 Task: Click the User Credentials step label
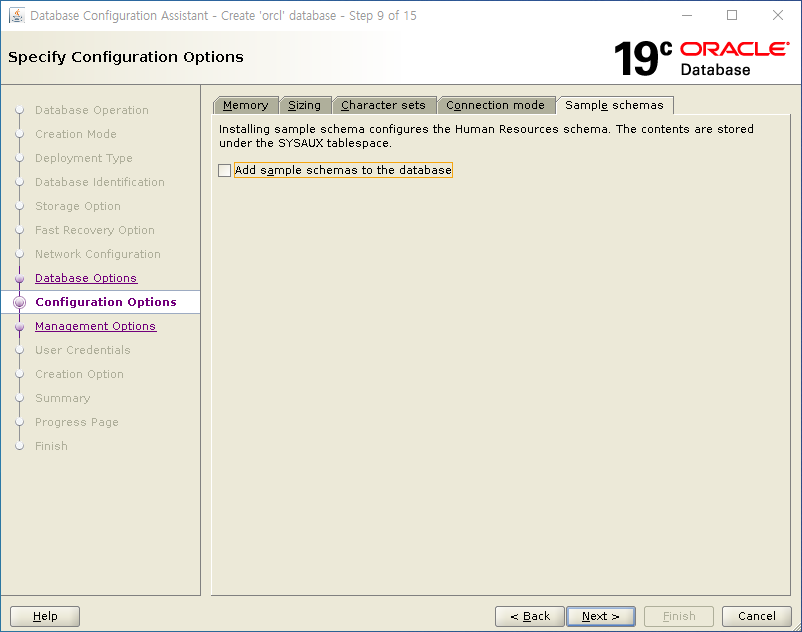83,350
